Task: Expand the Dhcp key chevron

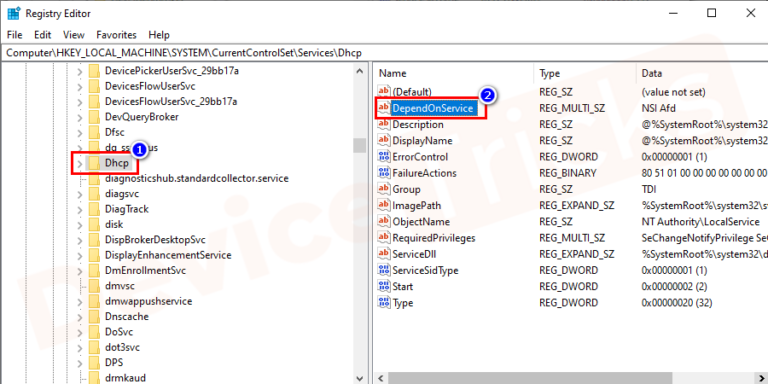Action: pos(80,163)
